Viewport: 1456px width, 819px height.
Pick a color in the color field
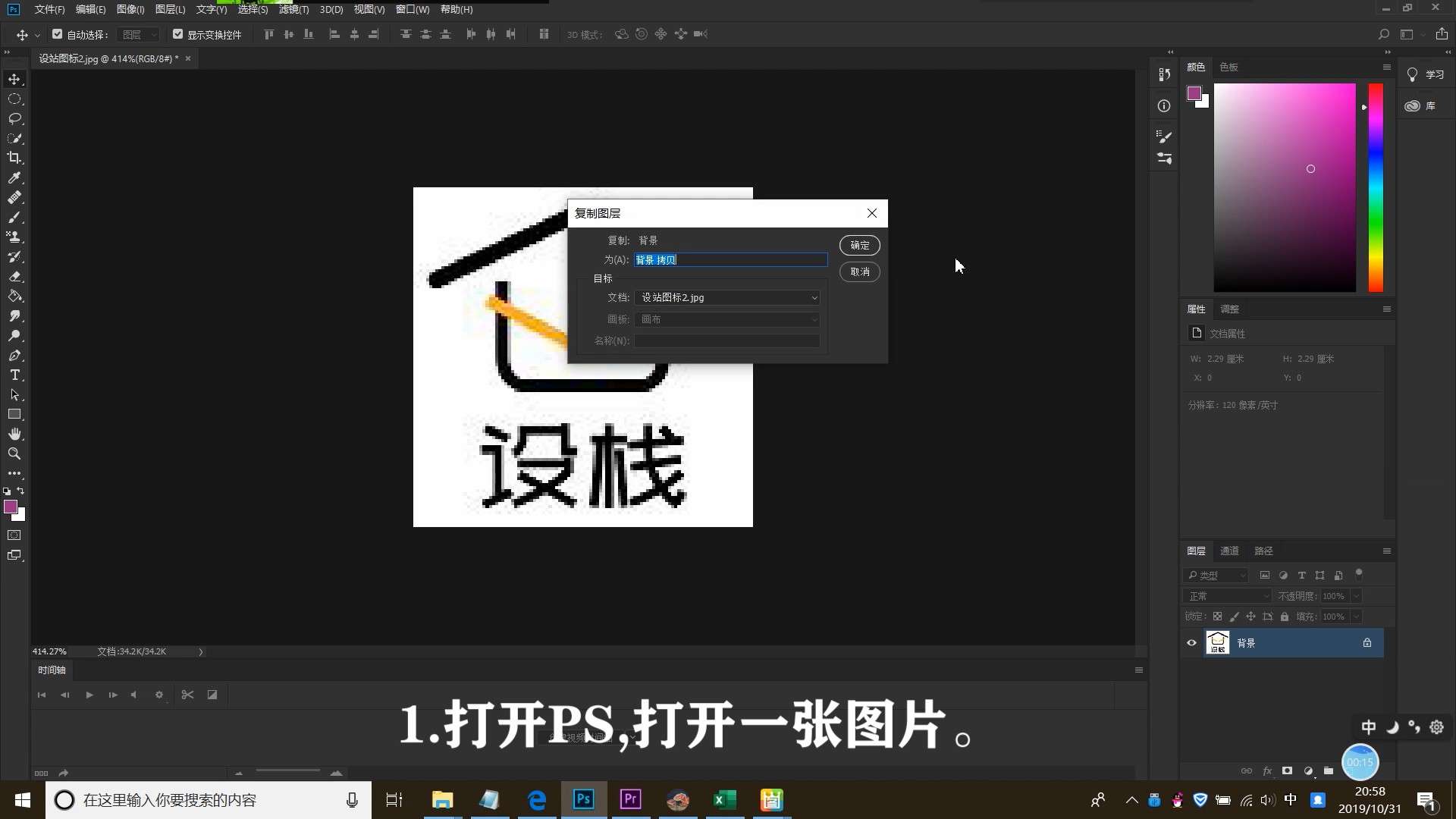[1285, 187]
